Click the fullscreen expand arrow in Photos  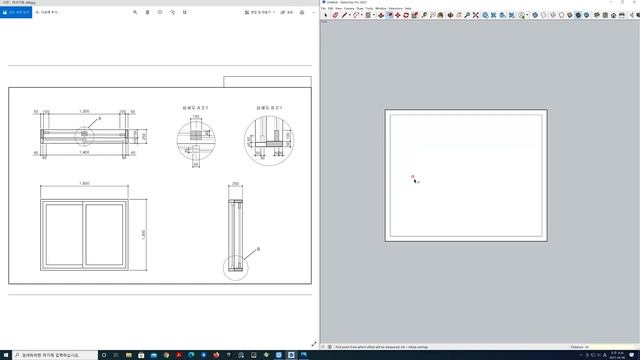click(314, 344)
